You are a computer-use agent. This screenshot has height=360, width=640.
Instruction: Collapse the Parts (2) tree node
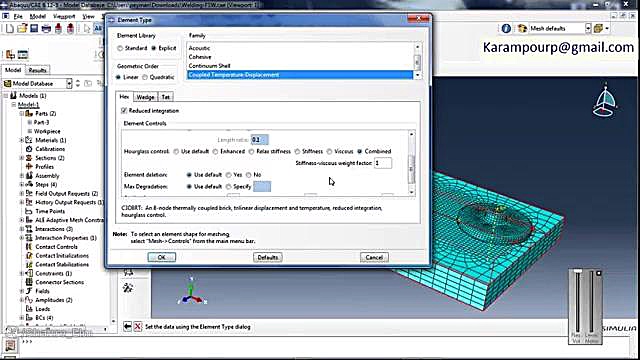click(x=22, y=113)
